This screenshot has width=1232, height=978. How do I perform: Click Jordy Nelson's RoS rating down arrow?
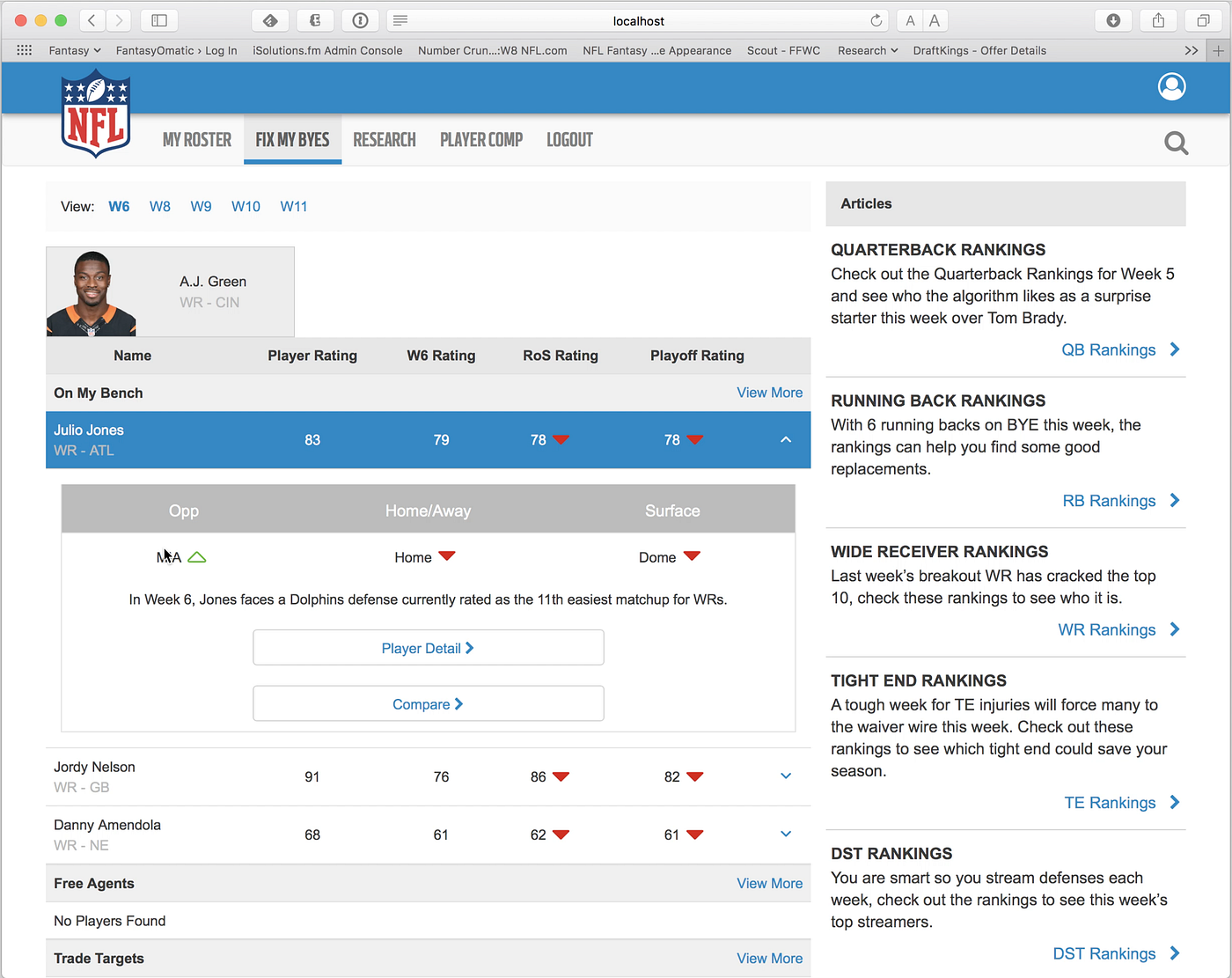point(561,776)
